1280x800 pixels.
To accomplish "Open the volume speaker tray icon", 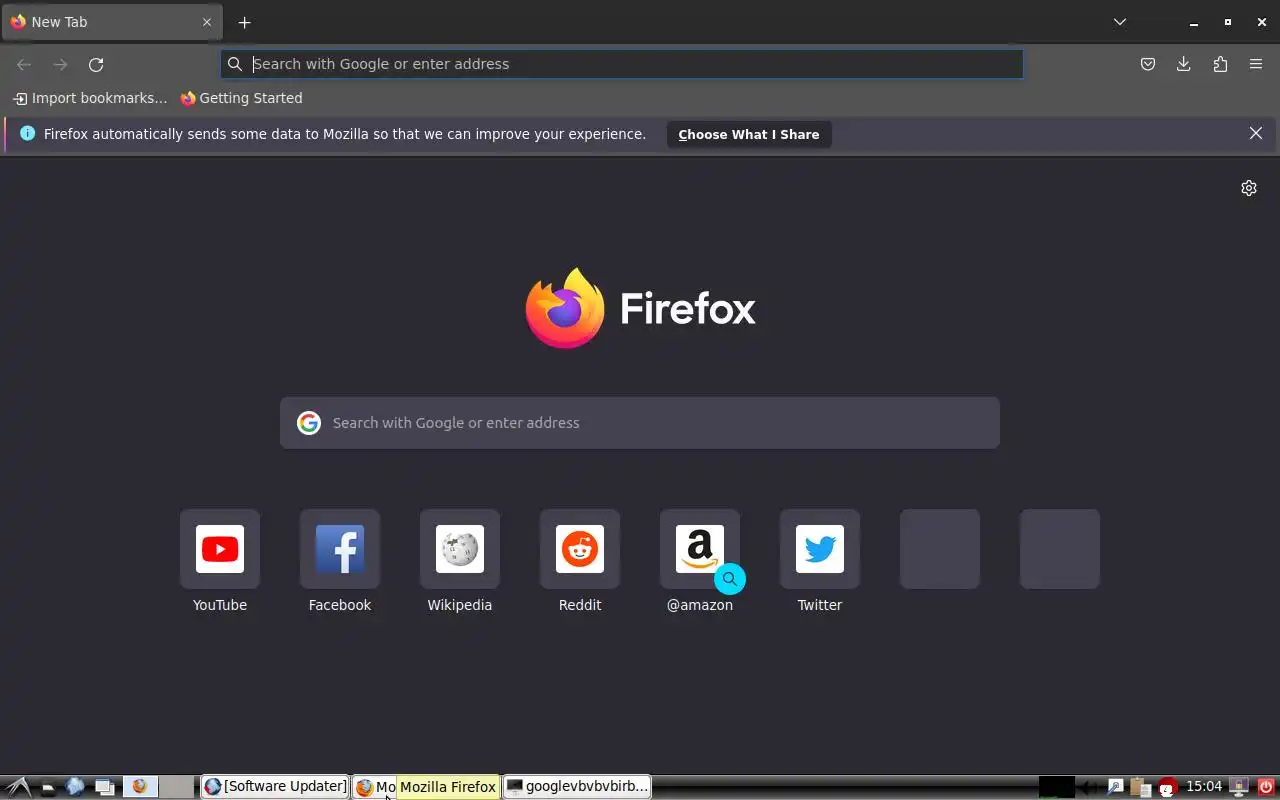I will [1089, 788].
